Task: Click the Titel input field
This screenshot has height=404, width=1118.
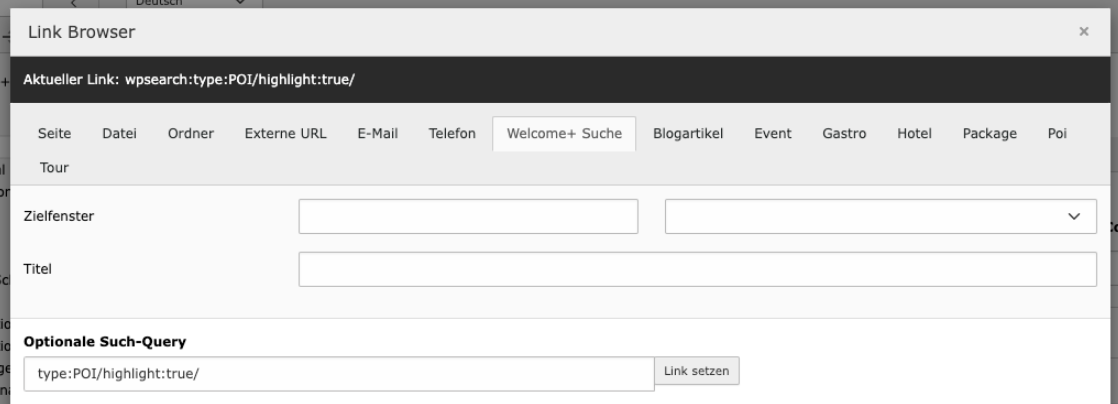Action: (x=697, y=269)
